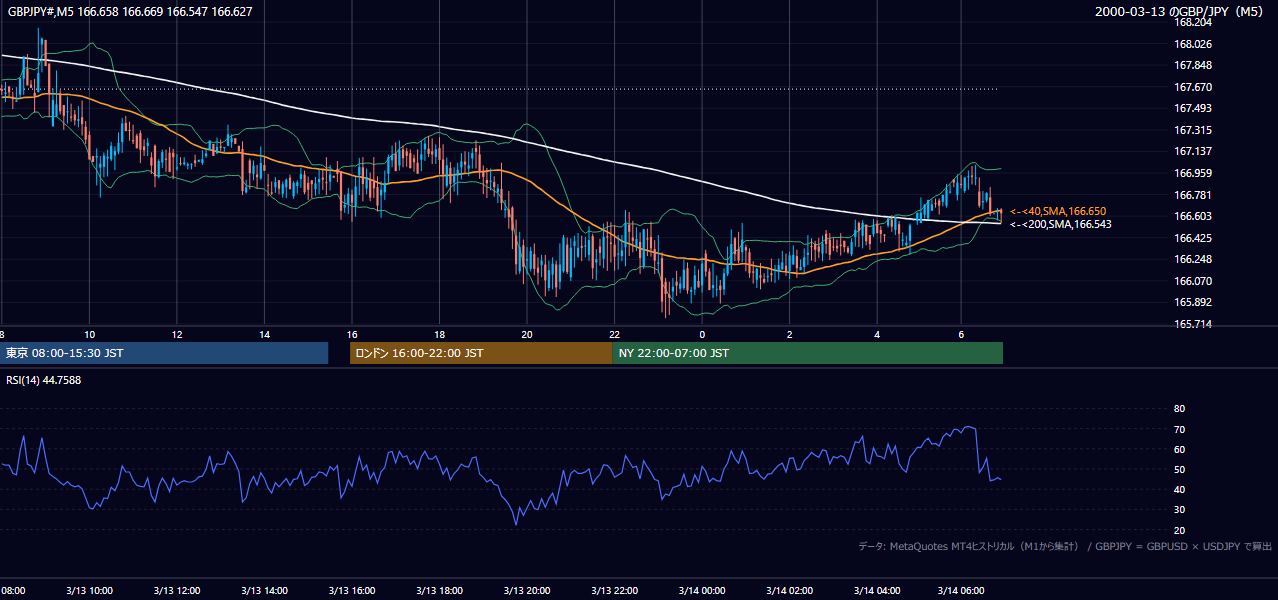Click the '3/13 22:00' bottom time label
The image size is (1278, 600).
point(614,590)
